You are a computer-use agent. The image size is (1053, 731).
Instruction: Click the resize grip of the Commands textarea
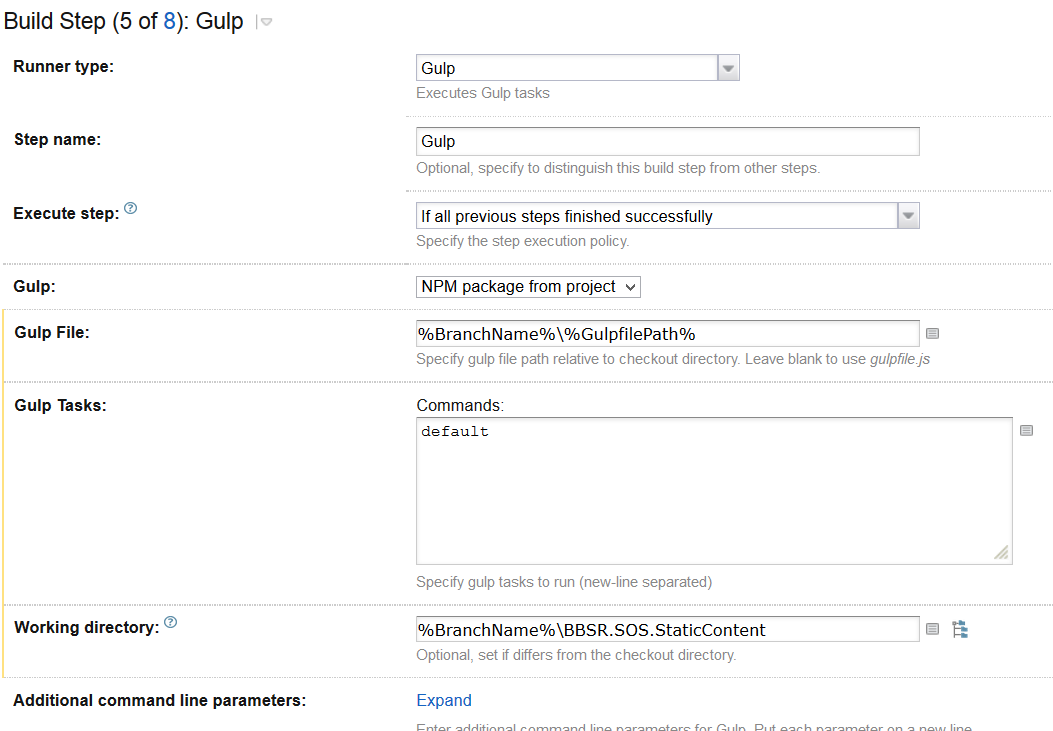pyautogui.click(x=1001, y=553)
